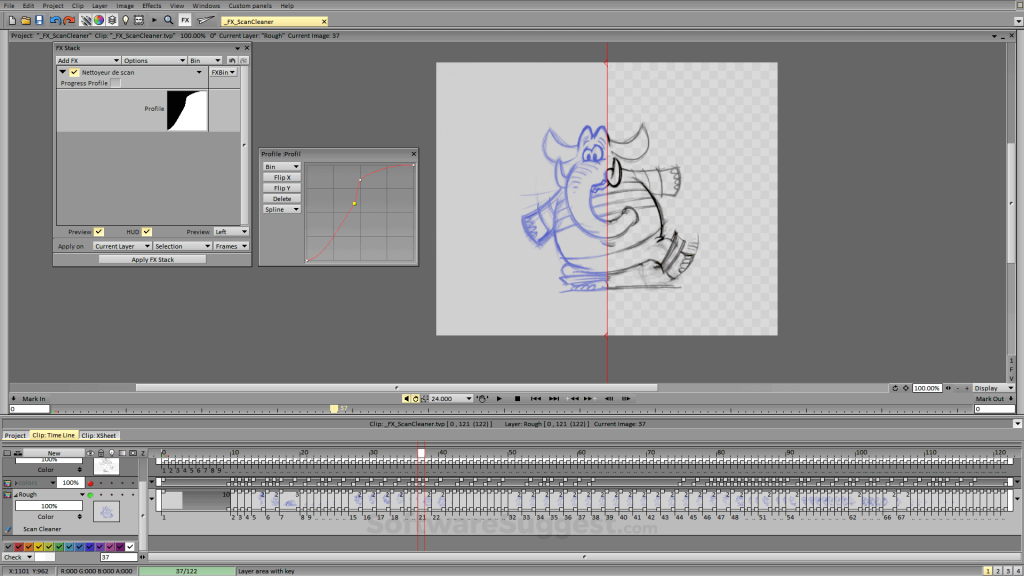
Task: Toggle the green dot on the Rough layer
Action: 90,495
